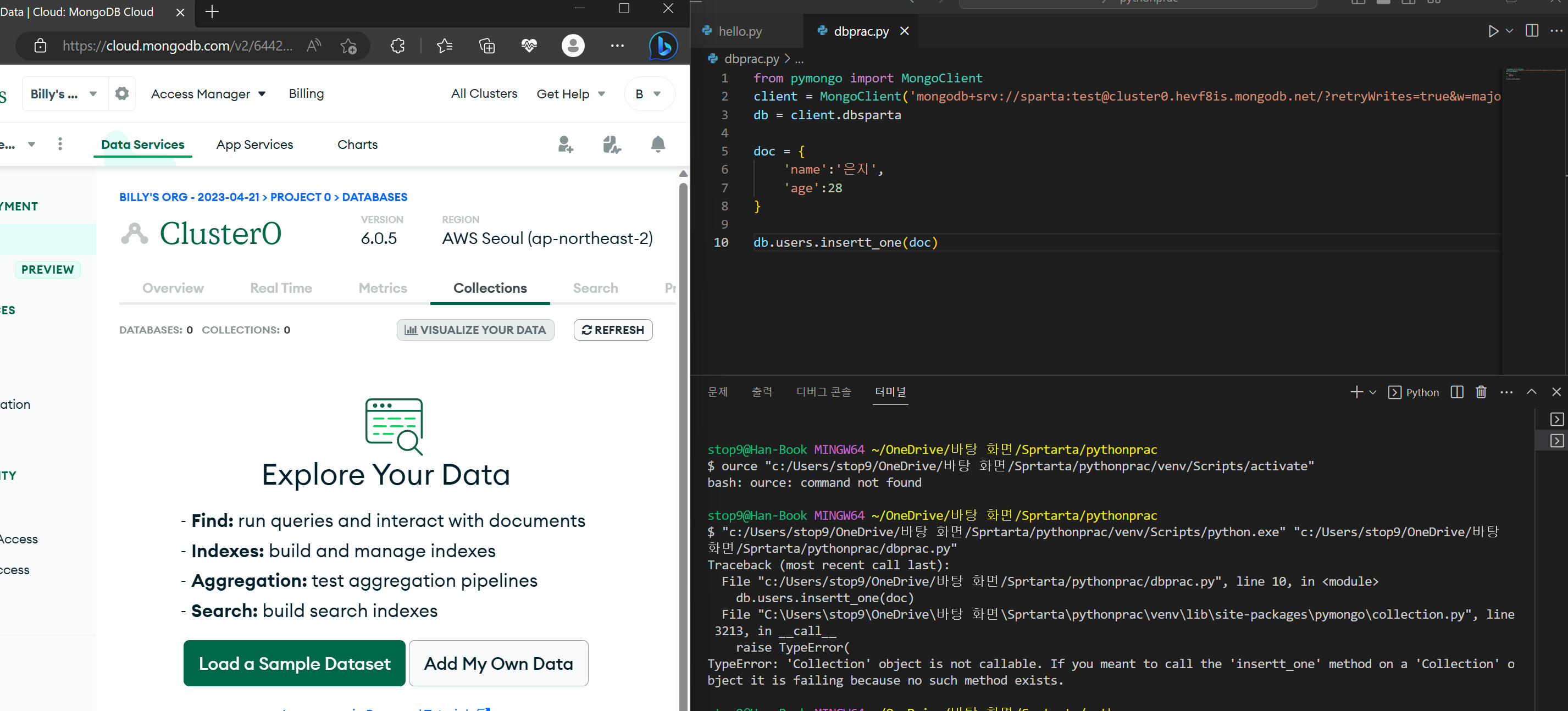Open organization settings gear icon
The image size is (1568, 711).
pos(122,94)
